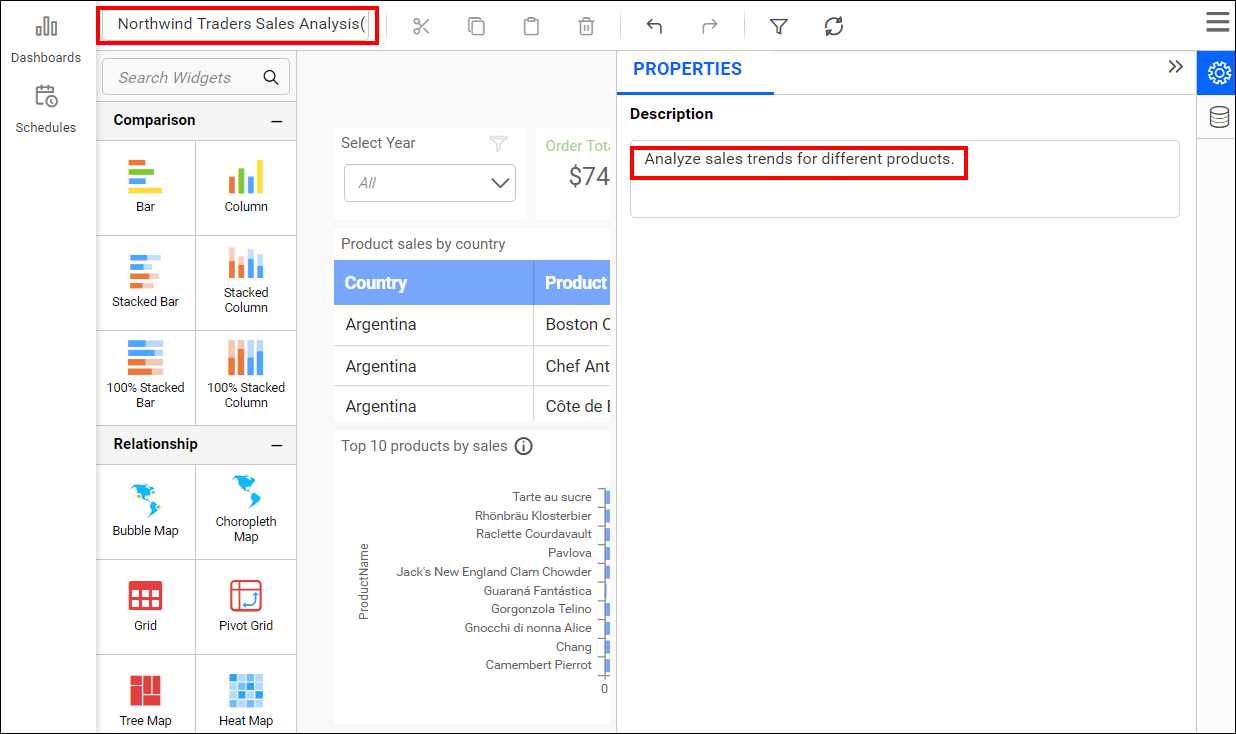Open the Select Year dropdown
This screenshot has height=734, width=1236.
coord(430,183)
